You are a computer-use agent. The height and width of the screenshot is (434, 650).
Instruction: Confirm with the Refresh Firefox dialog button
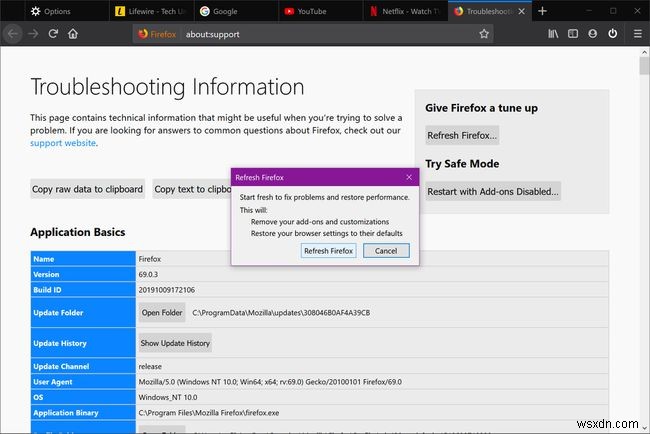328,251
